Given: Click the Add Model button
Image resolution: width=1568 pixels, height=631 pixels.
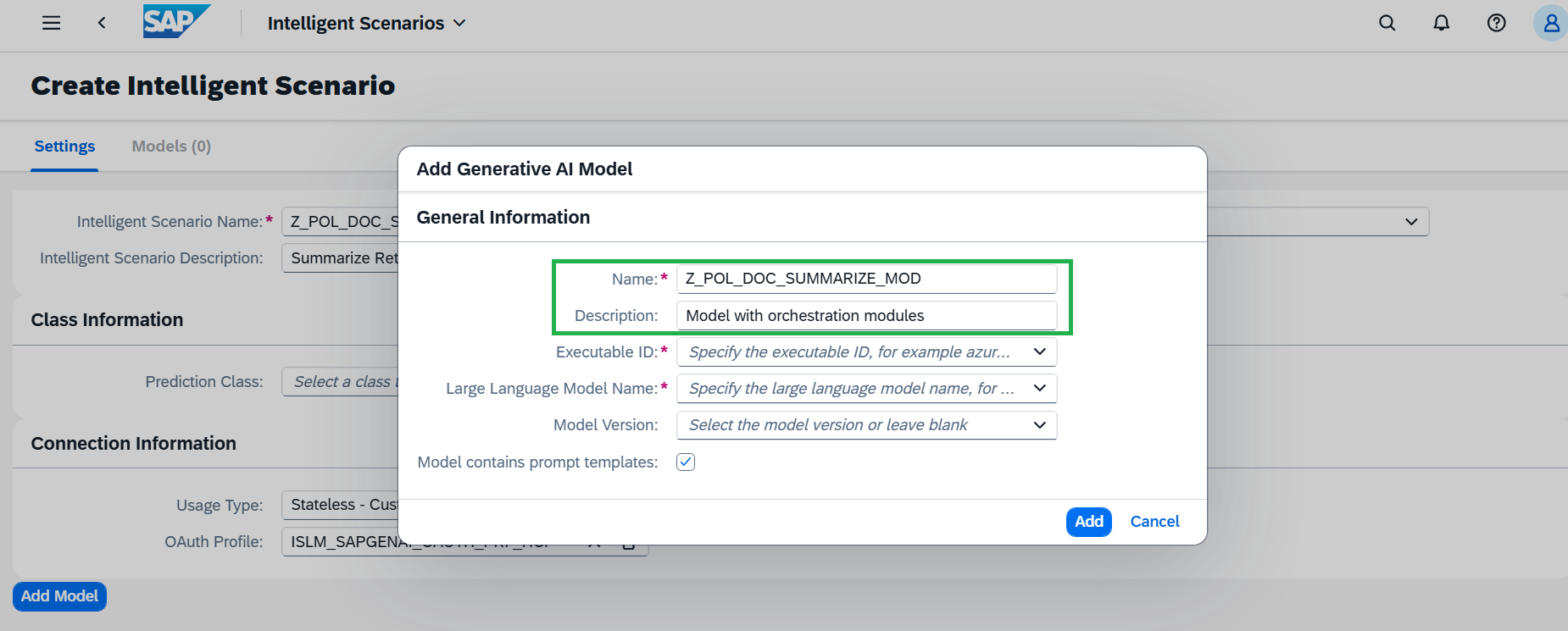Looking at the screenshot, I should [59, 596].
